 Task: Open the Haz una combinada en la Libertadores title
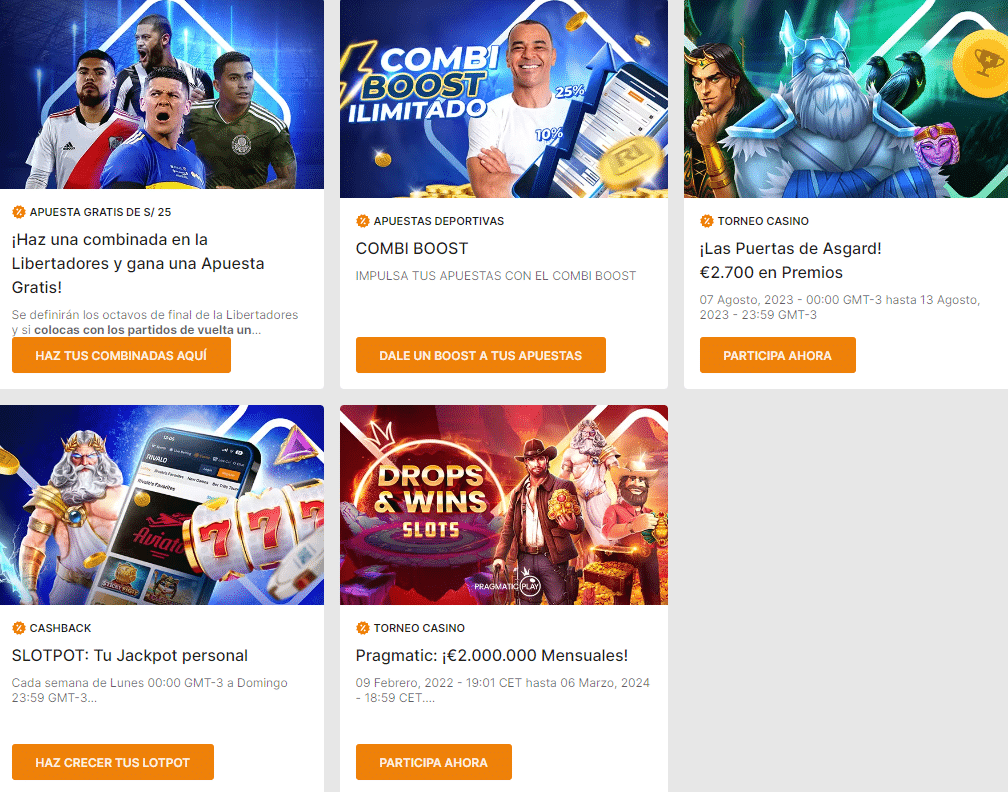click(x=138, y=264)
